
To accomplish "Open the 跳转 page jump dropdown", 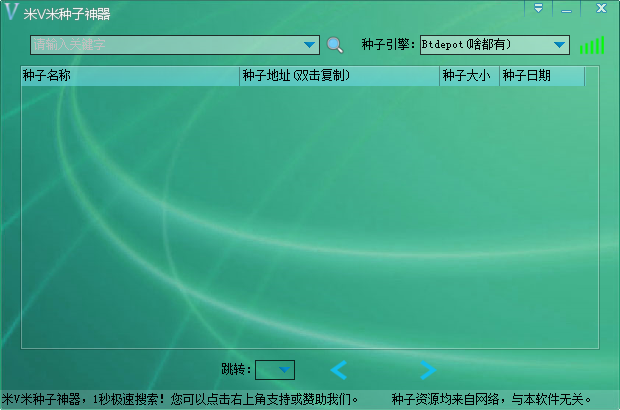I will (x=275, y=371).
